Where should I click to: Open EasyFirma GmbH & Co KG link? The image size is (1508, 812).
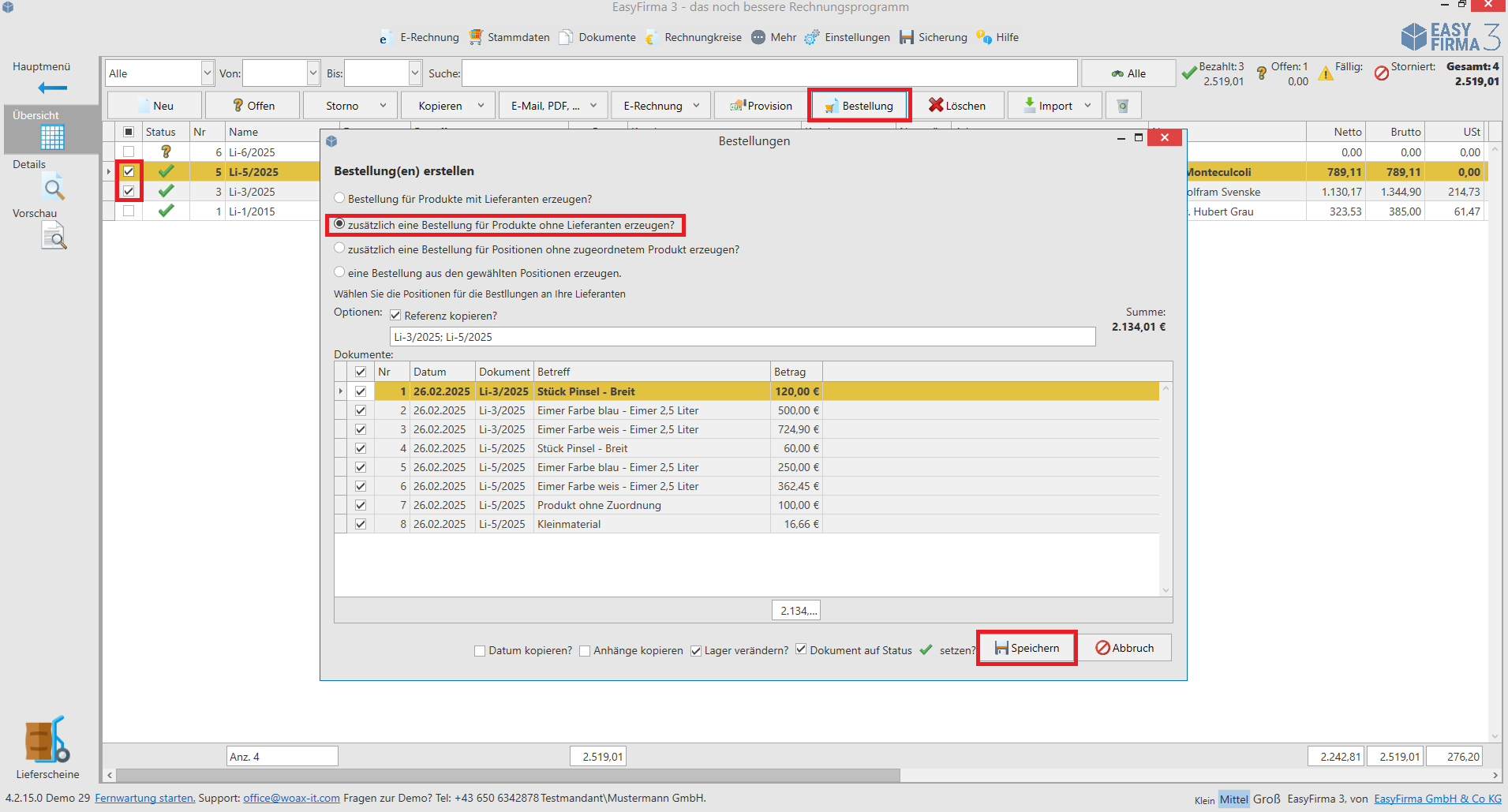click(1438, 799)
